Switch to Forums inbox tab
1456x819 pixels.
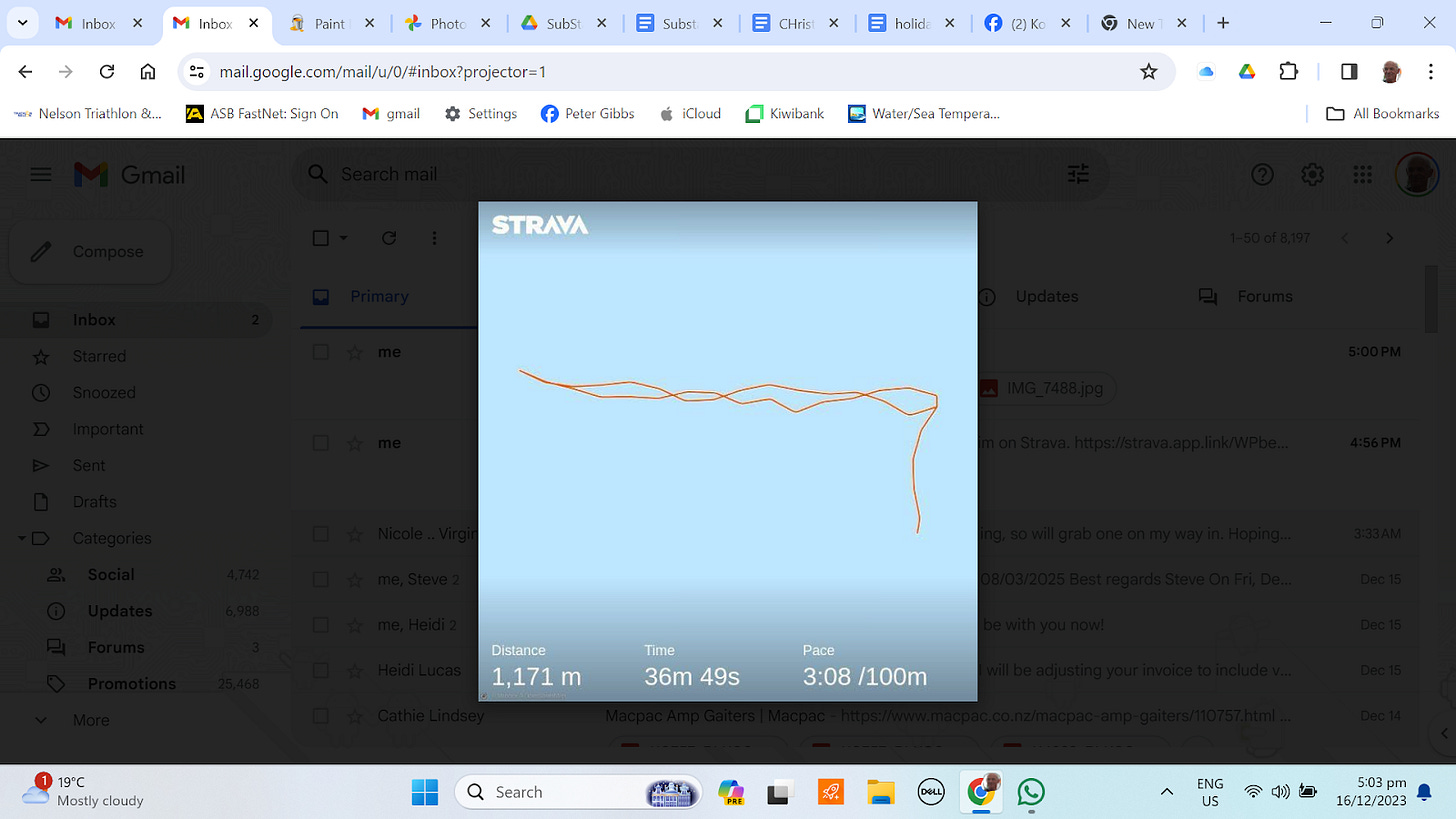[x=1245, y=296]
